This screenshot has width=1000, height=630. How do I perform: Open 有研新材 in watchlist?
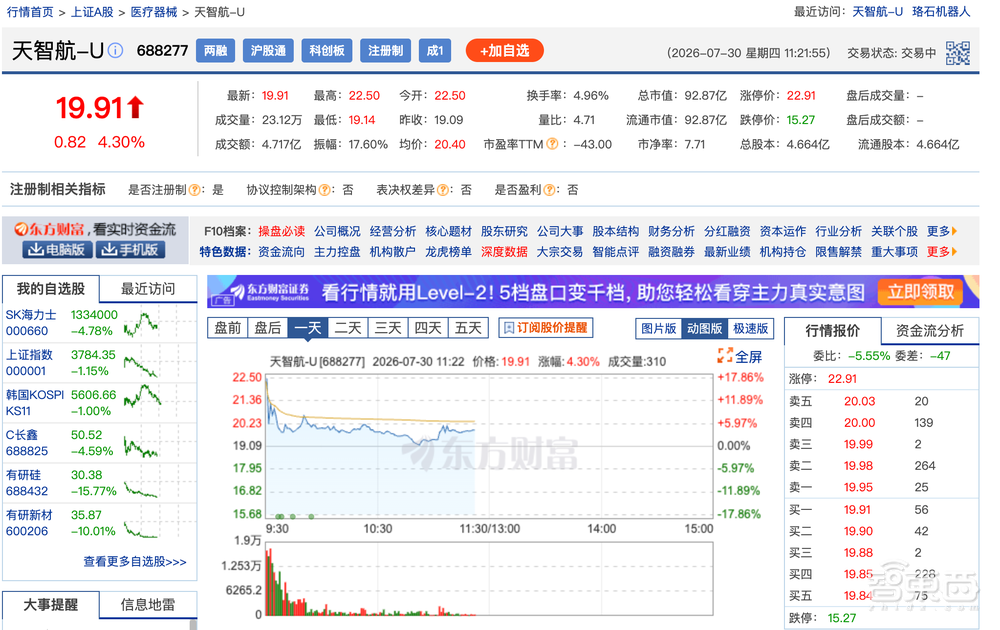[29, 515]
